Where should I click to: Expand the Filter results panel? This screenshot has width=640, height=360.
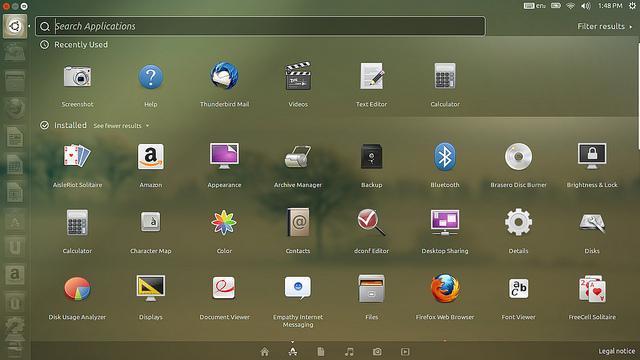point(604,27)
